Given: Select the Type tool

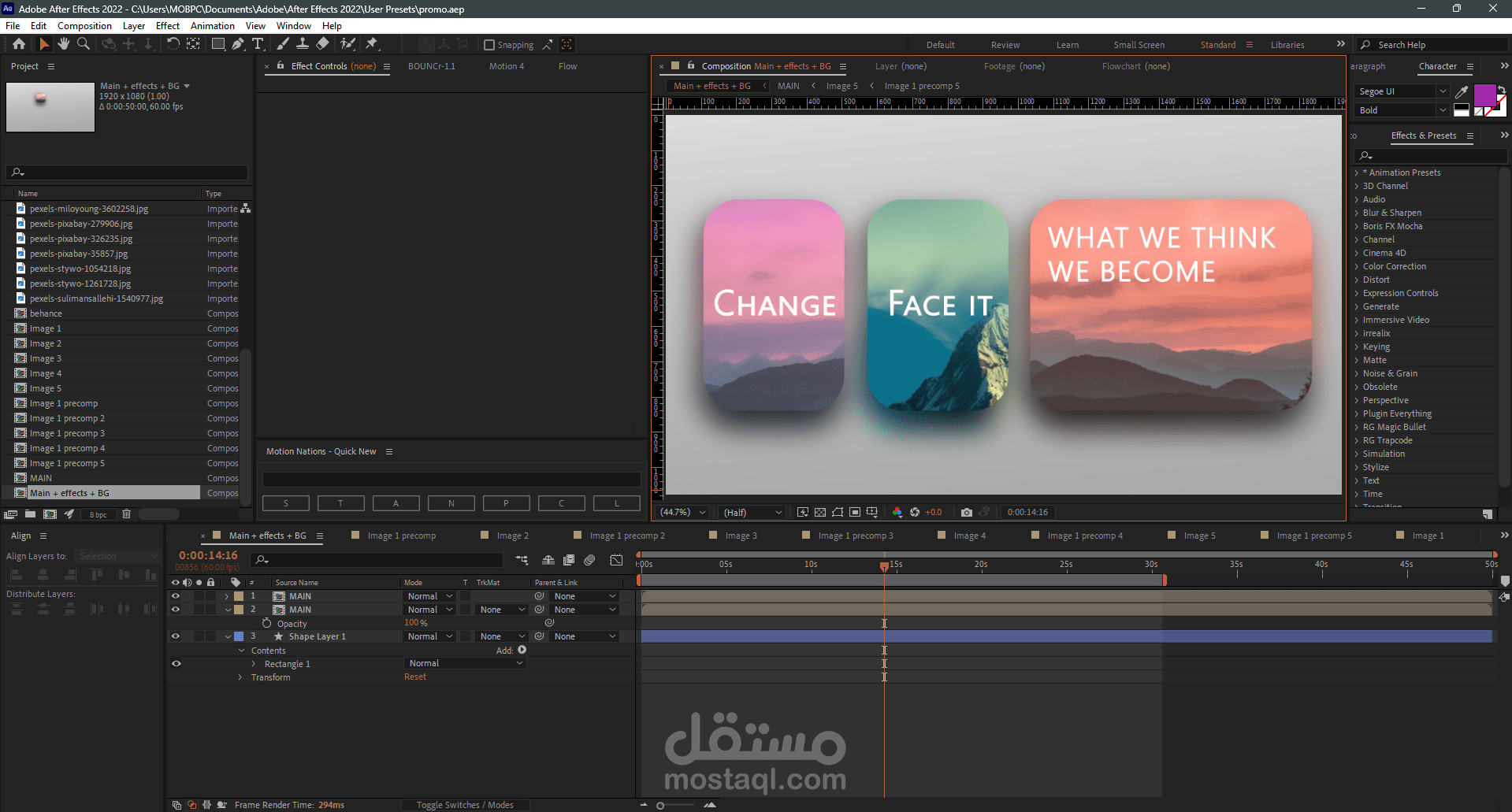Looking at the screenshot, I should (x=258, y=44).
